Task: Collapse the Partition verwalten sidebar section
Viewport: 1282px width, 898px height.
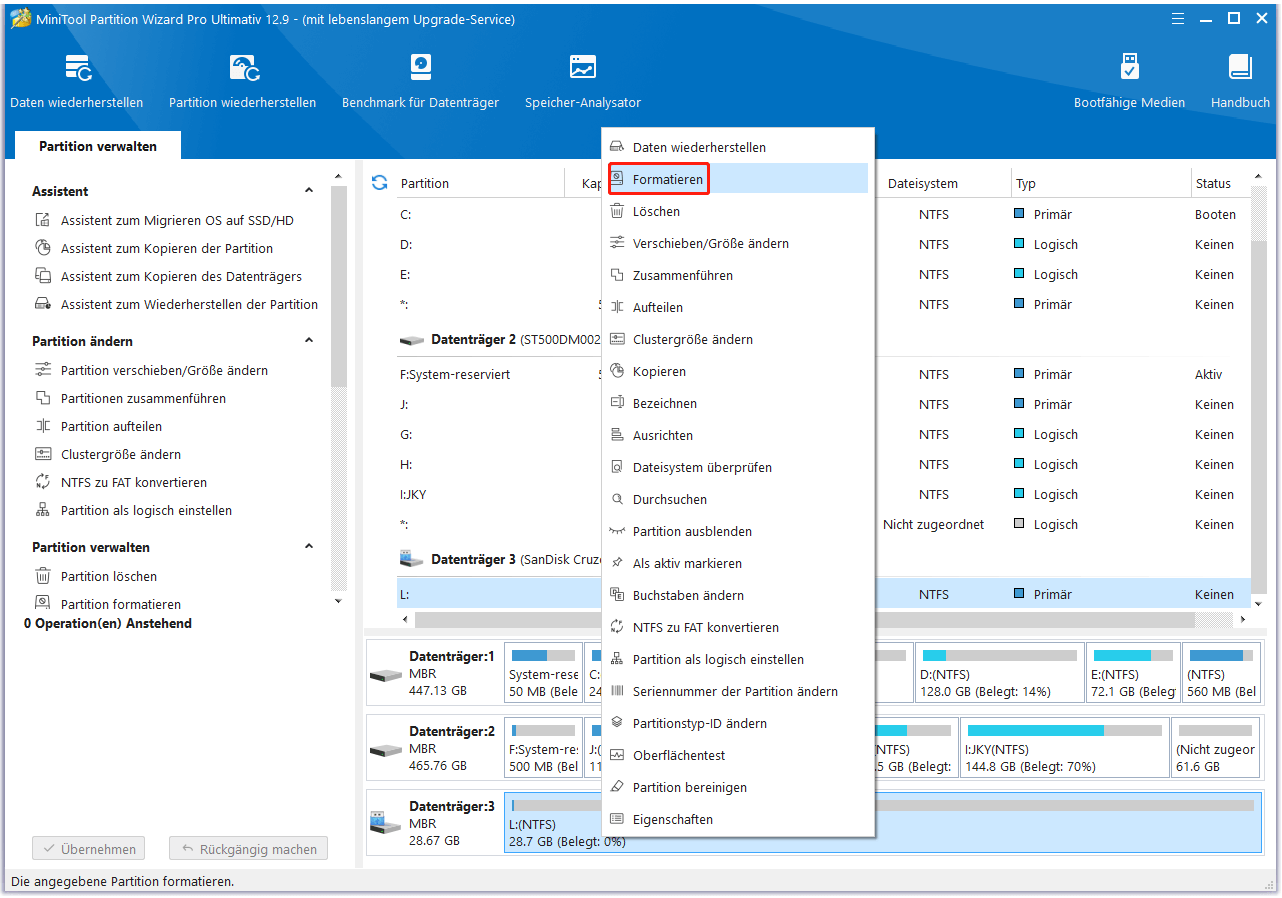Action: 309,547
